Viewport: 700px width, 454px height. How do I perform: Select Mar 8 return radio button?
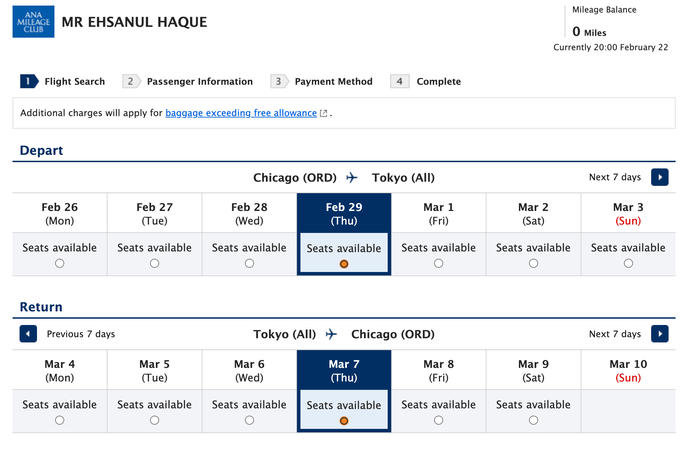[438, 420]
